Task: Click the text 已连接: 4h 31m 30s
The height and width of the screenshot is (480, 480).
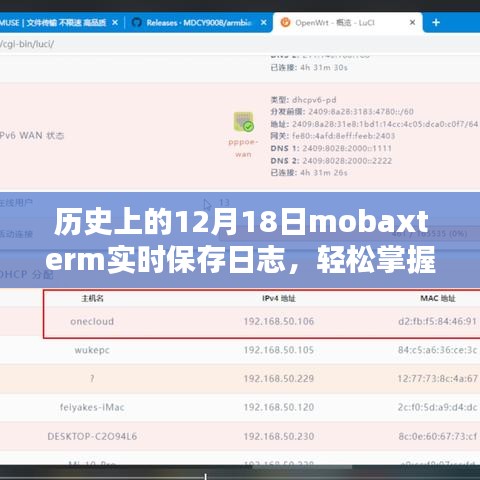Action: tap(309, 68)
